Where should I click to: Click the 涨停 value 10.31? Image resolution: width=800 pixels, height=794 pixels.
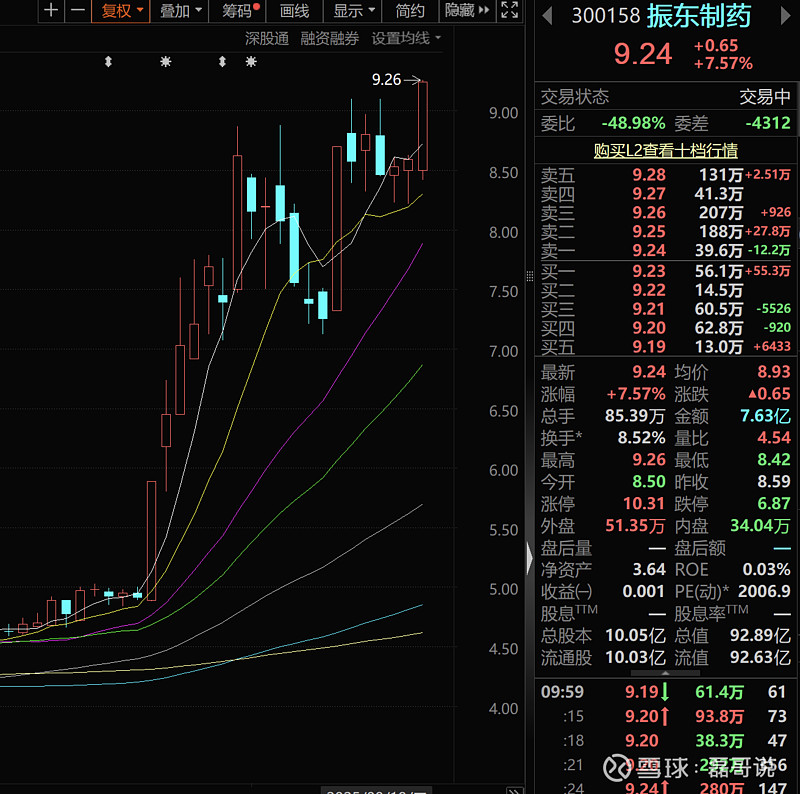[643, 504]
